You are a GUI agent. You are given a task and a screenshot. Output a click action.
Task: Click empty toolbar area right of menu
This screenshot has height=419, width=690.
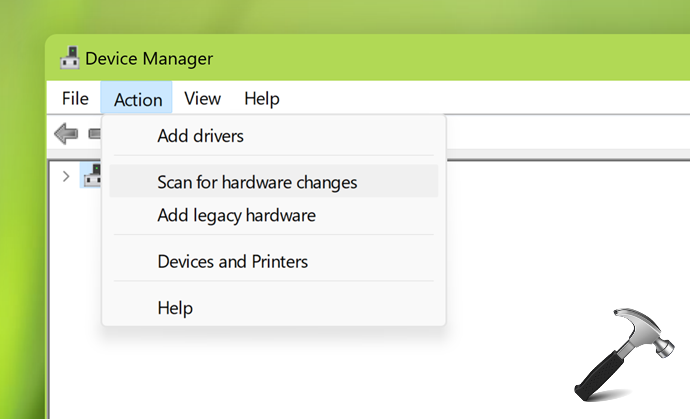pos(560,133)
